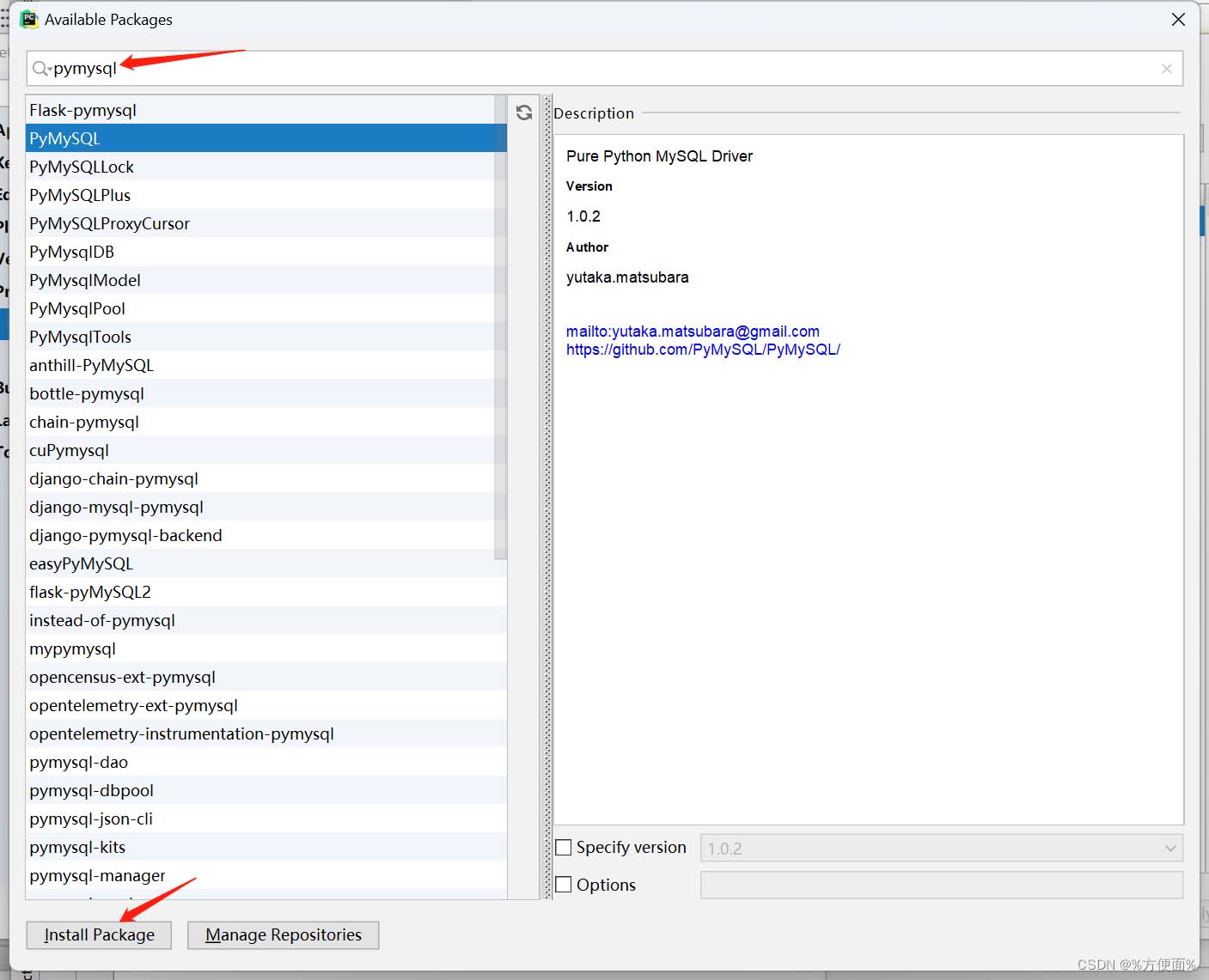
Task: Select pymysql-json-cli in the package list
Action: (266, 819)
